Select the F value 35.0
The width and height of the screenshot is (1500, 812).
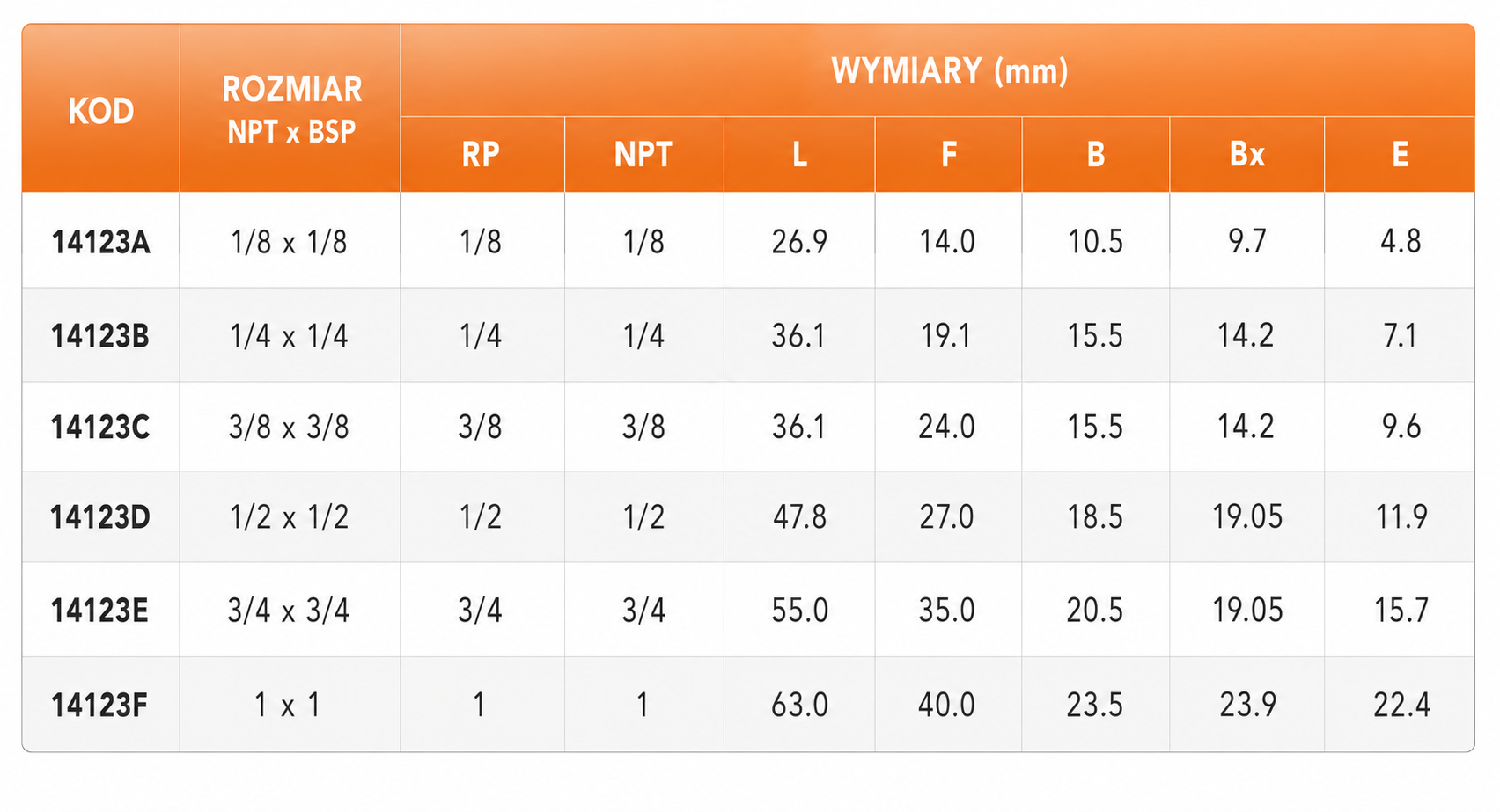point(947,611)
